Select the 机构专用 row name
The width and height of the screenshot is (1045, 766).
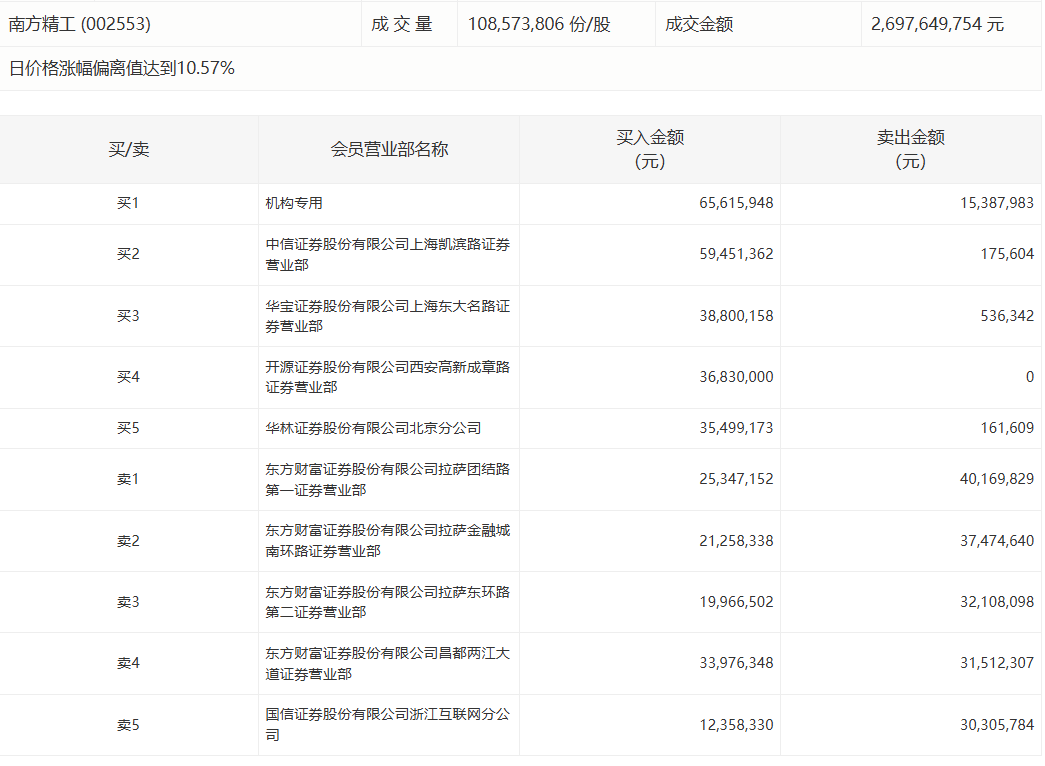click(x=294, y=203)
